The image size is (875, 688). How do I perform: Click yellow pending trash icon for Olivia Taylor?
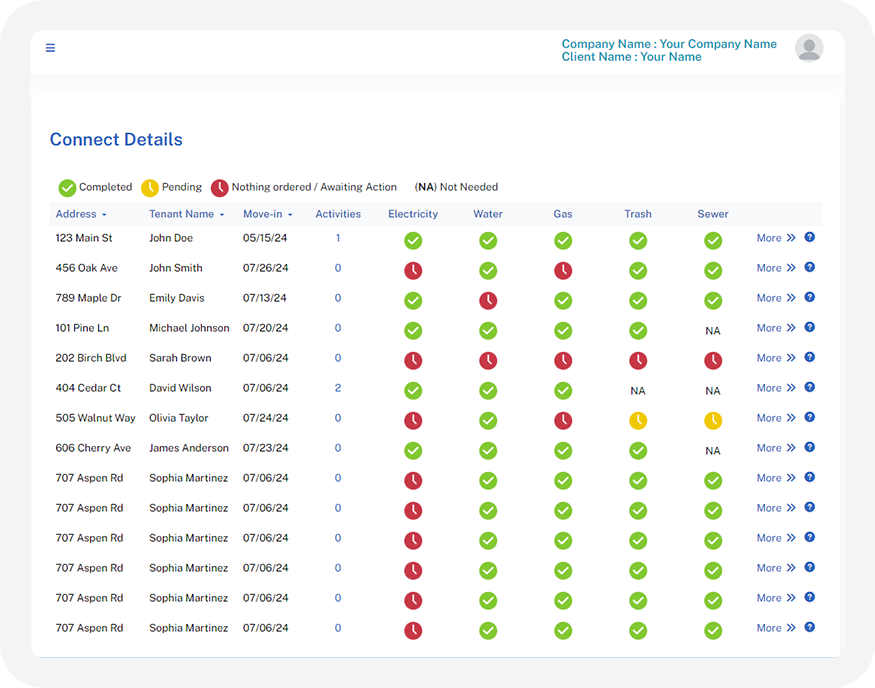tap(638, 421)
